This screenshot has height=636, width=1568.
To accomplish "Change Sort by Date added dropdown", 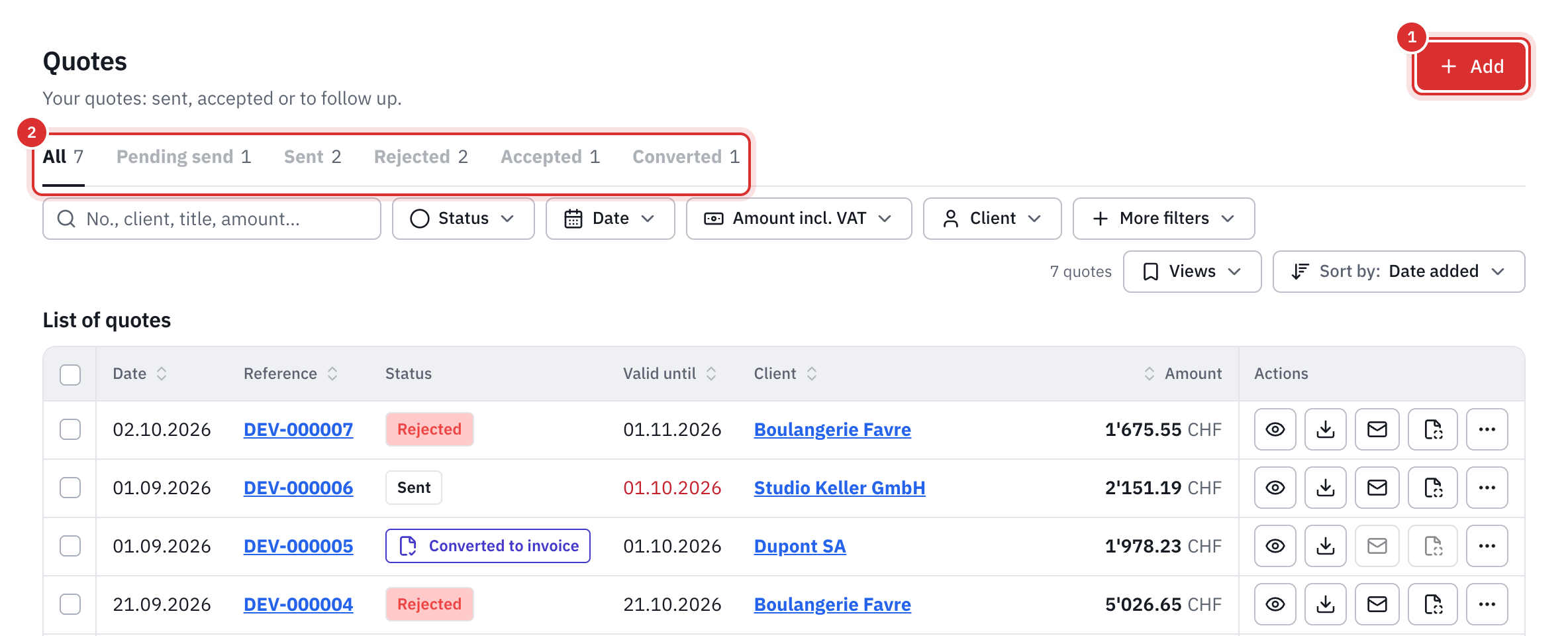I will pos(1398,272).
